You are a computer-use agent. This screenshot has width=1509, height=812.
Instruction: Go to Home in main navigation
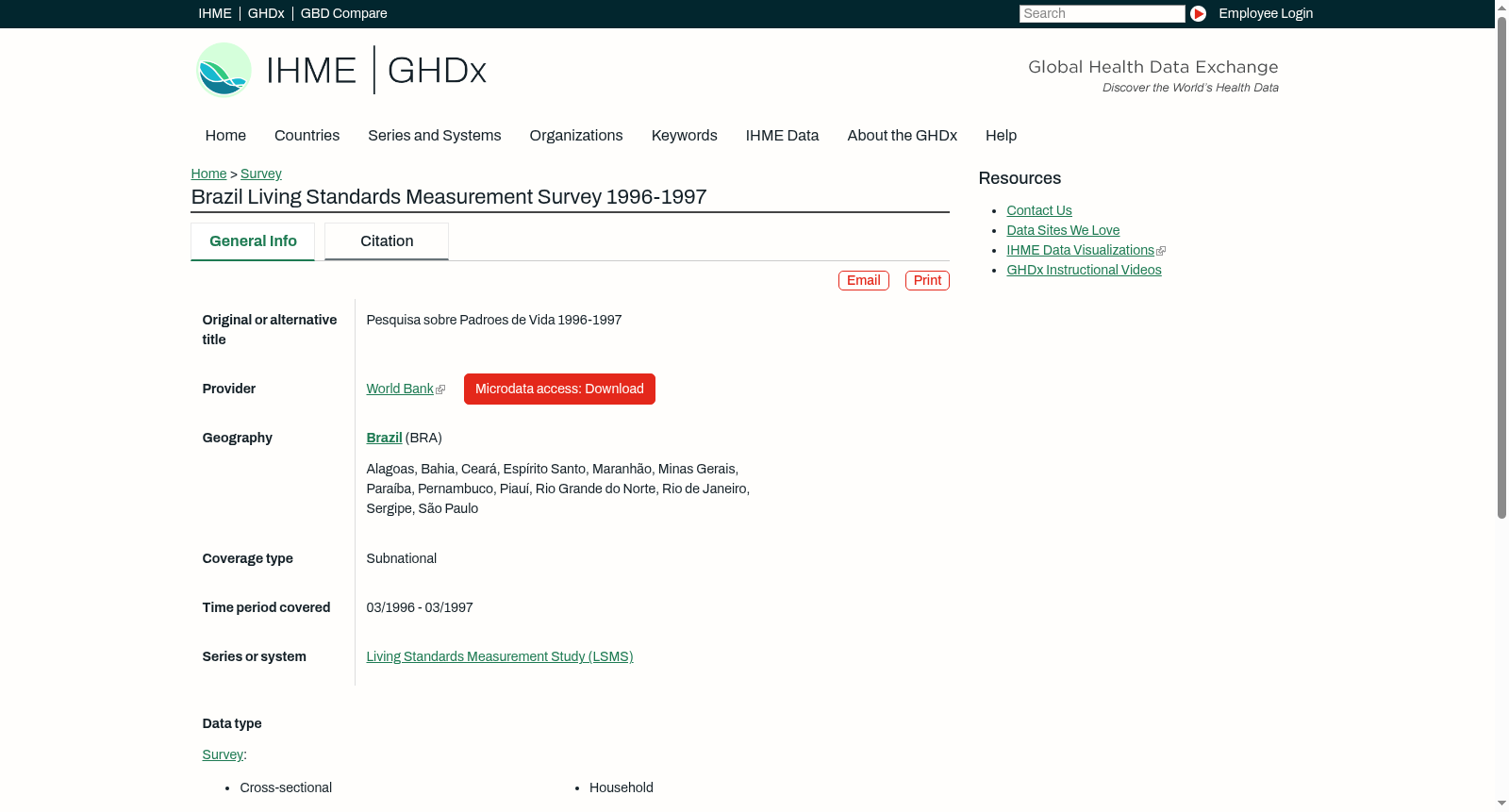tap(225, 136)
